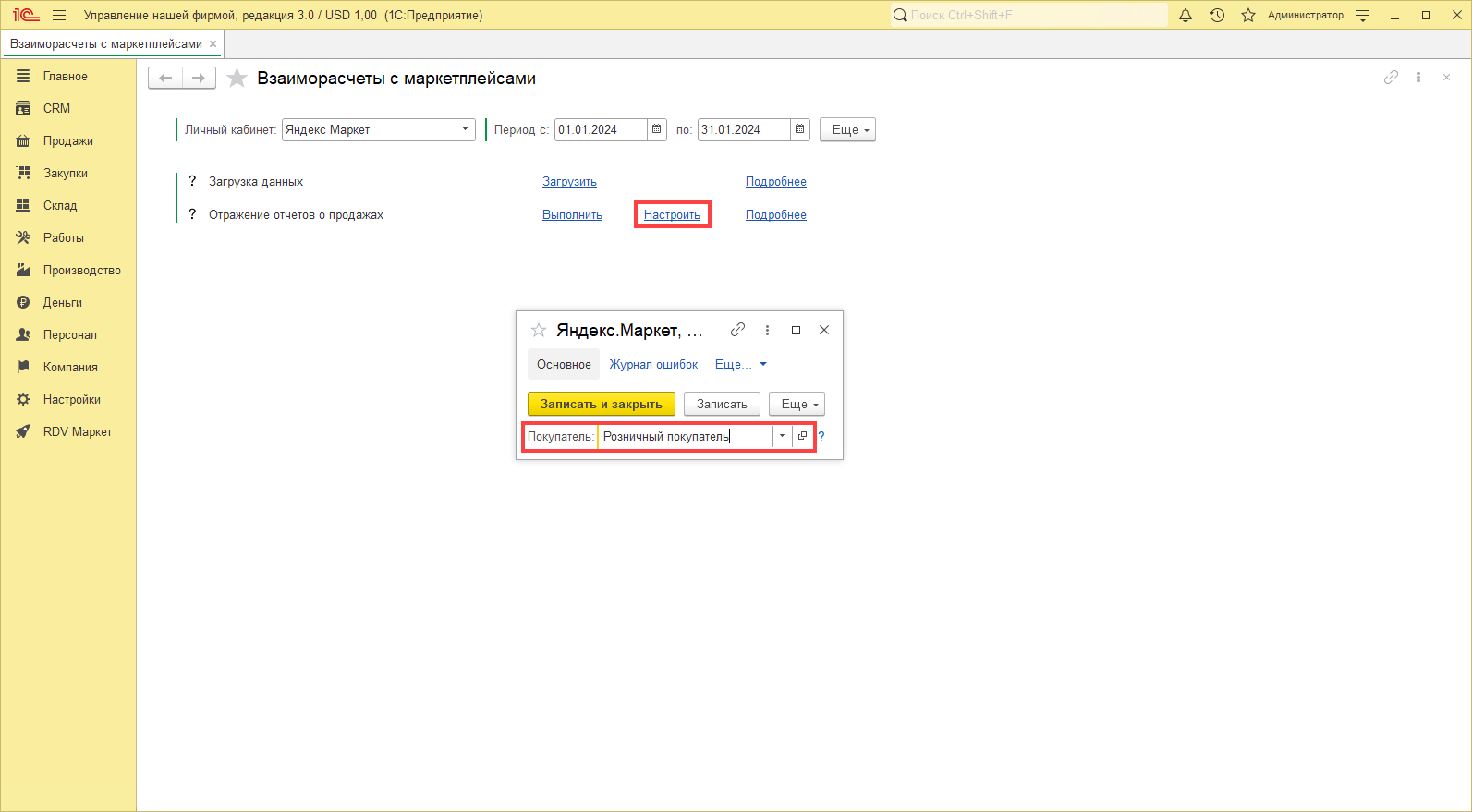Add page to favorites star

237,79
